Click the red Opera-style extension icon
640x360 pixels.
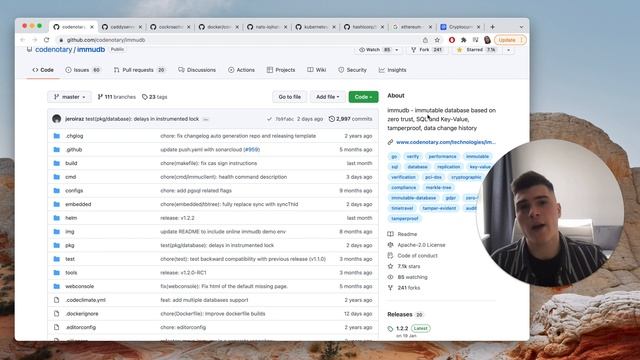click(x=452, y=40)
